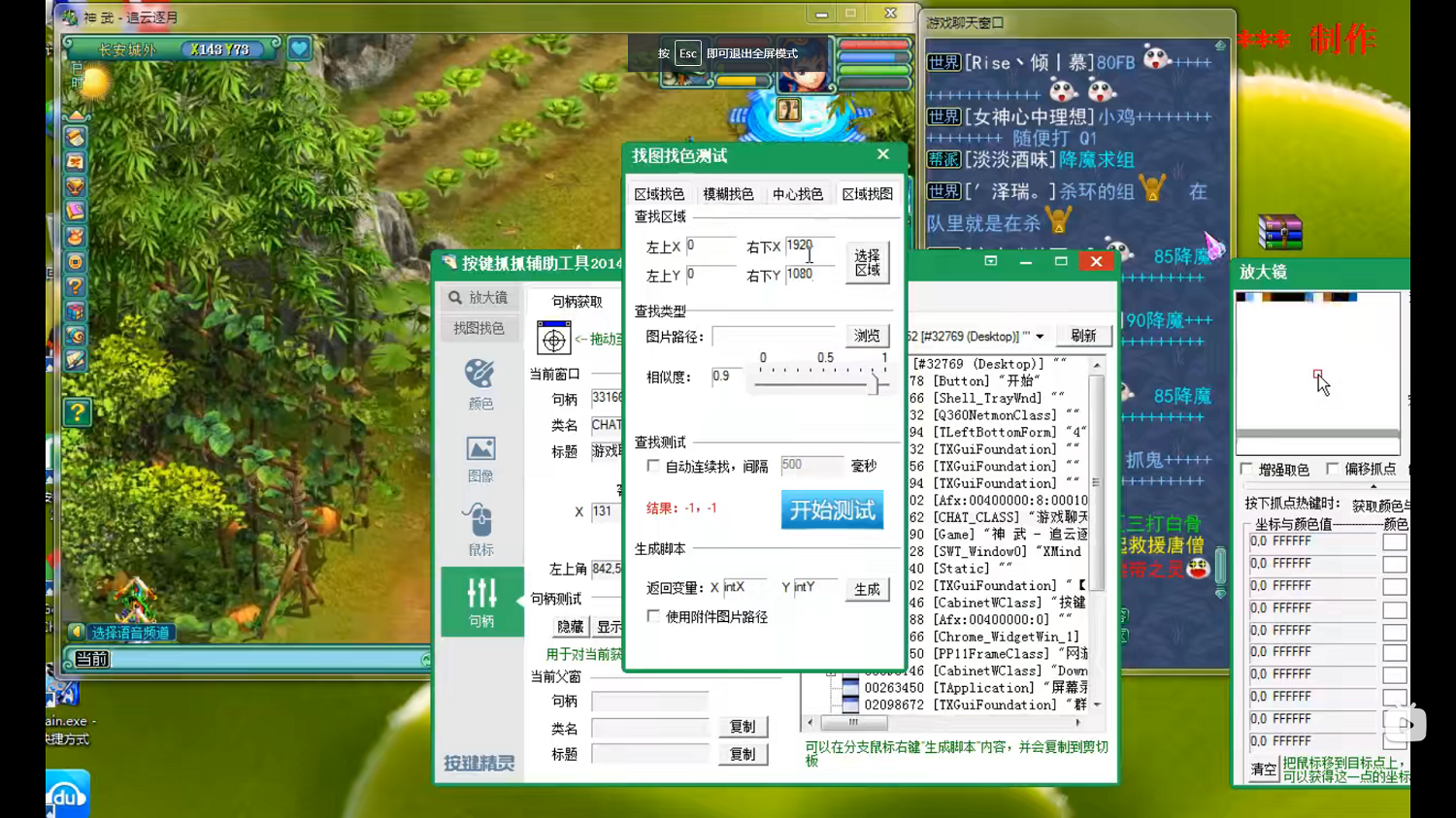Click the speaker icon beside 选择语音频道

coord(76,632)
